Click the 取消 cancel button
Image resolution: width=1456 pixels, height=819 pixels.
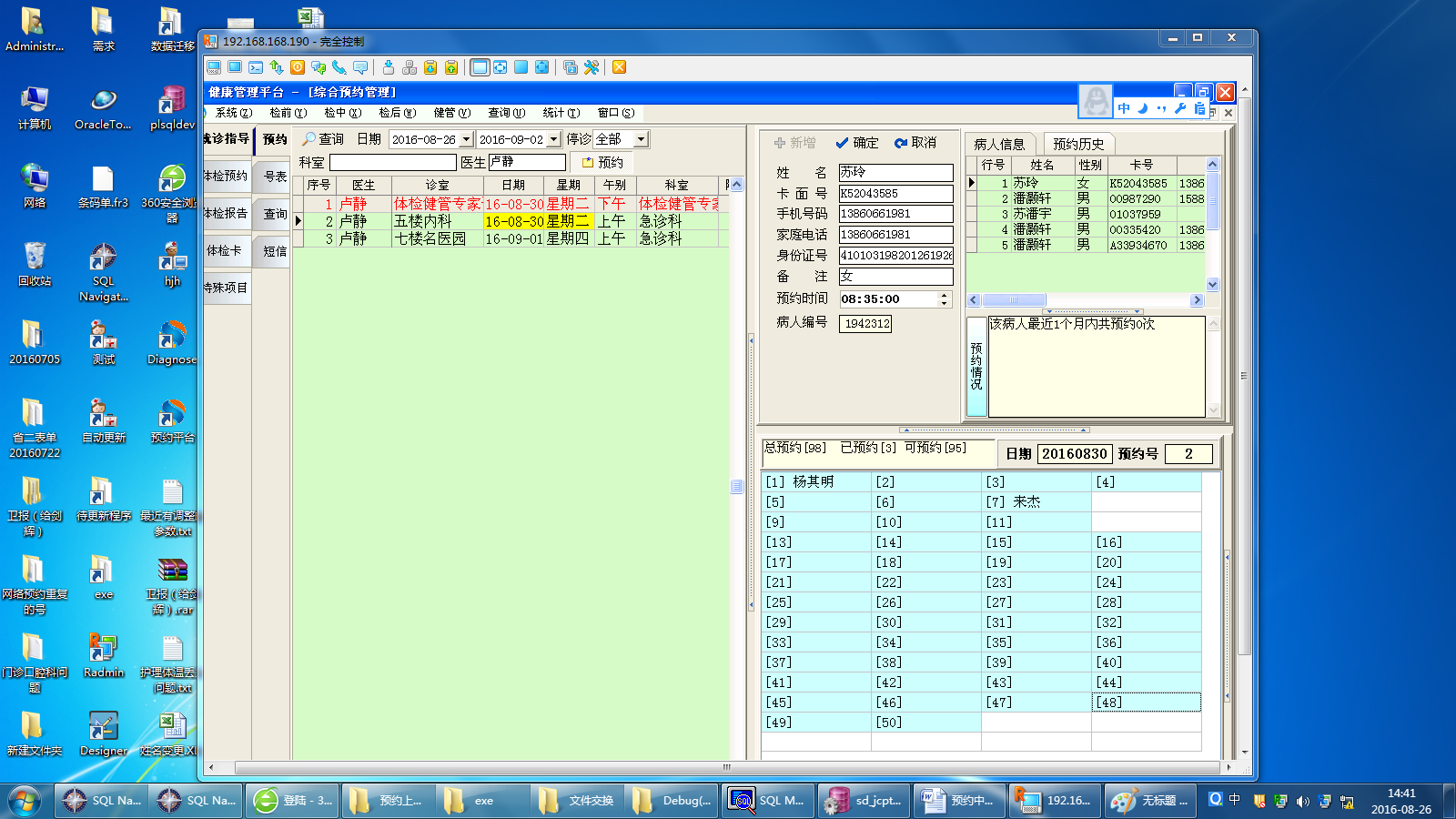pos(915,143)
